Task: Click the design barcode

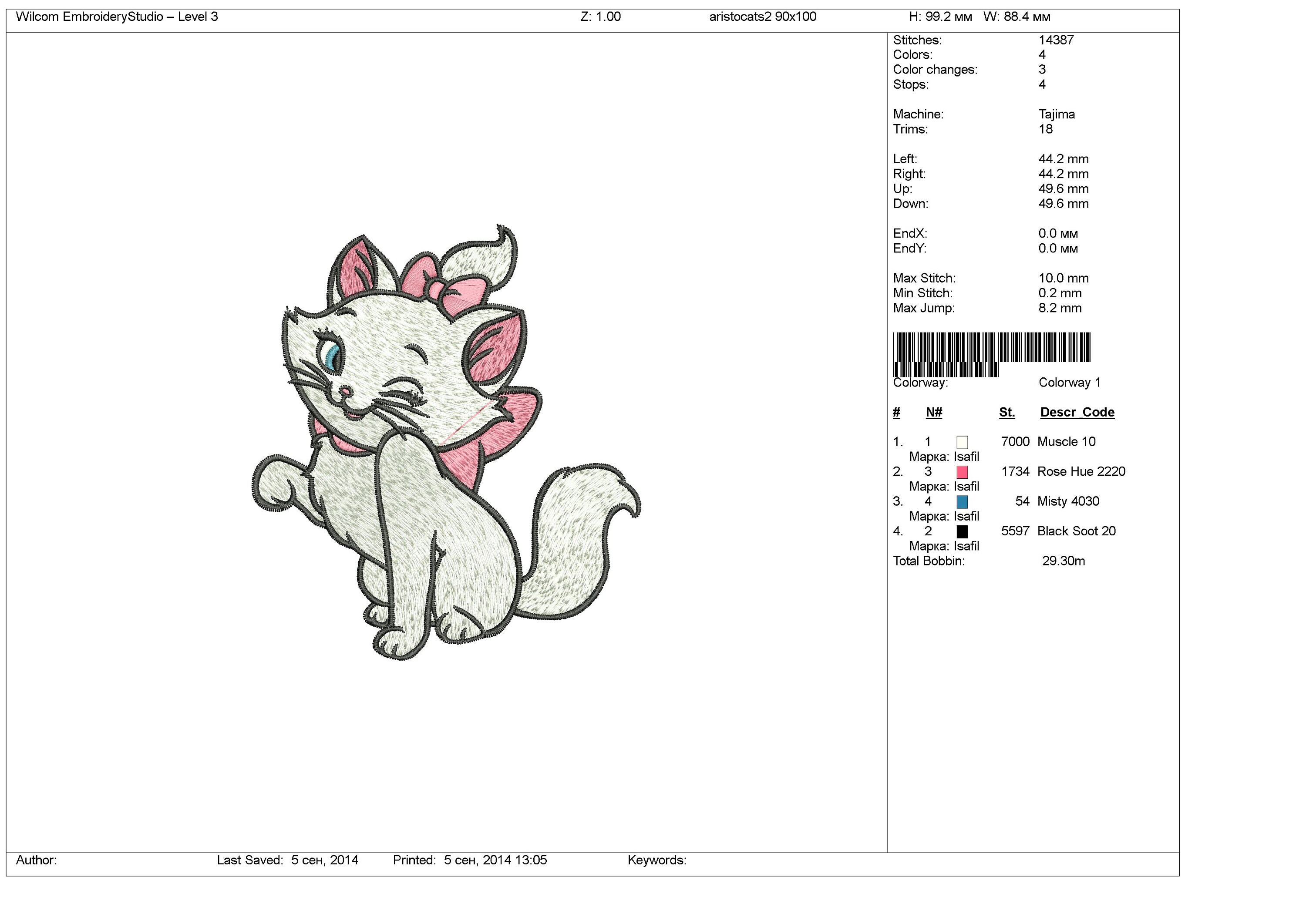Action: point(991,354)
